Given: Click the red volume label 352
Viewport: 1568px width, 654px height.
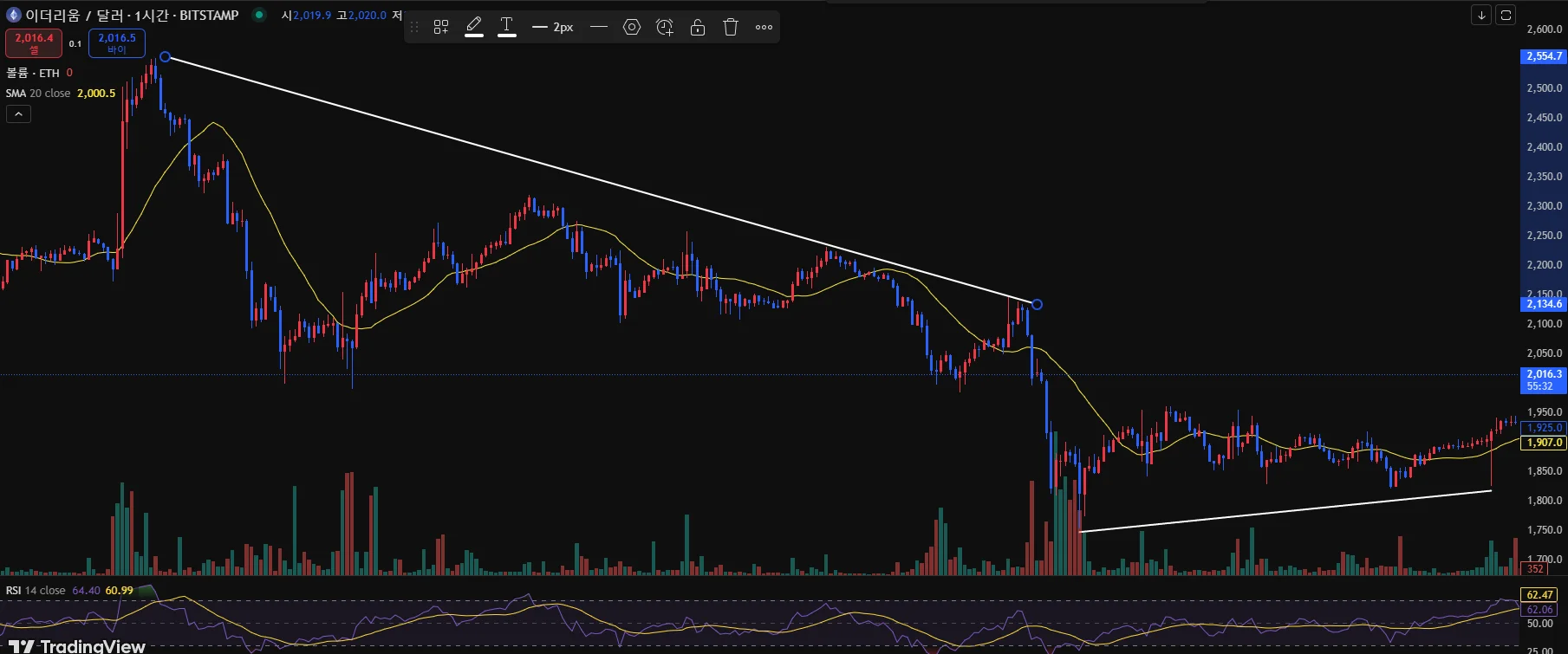Looking at the screenshot, I should (1535, 569).
